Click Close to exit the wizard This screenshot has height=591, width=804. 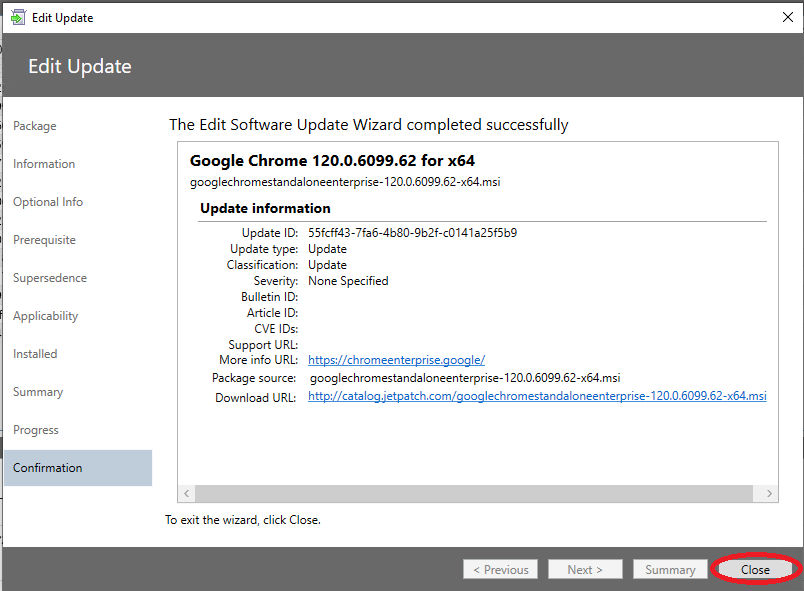pyautogui.click(x=755, y=569)
